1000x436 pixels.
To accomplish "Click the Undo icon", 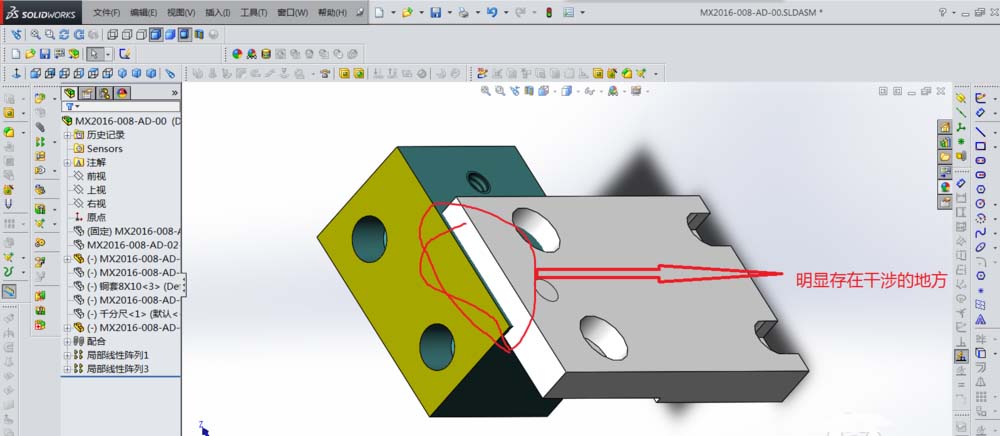I will click(x=492, y=12).
